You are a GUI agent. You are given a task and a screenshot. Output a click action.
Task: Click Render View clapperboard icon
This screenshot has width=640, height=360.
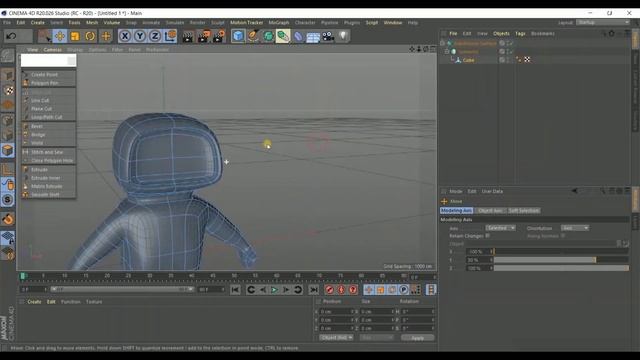pyautogui.click(x=188, y=36)
